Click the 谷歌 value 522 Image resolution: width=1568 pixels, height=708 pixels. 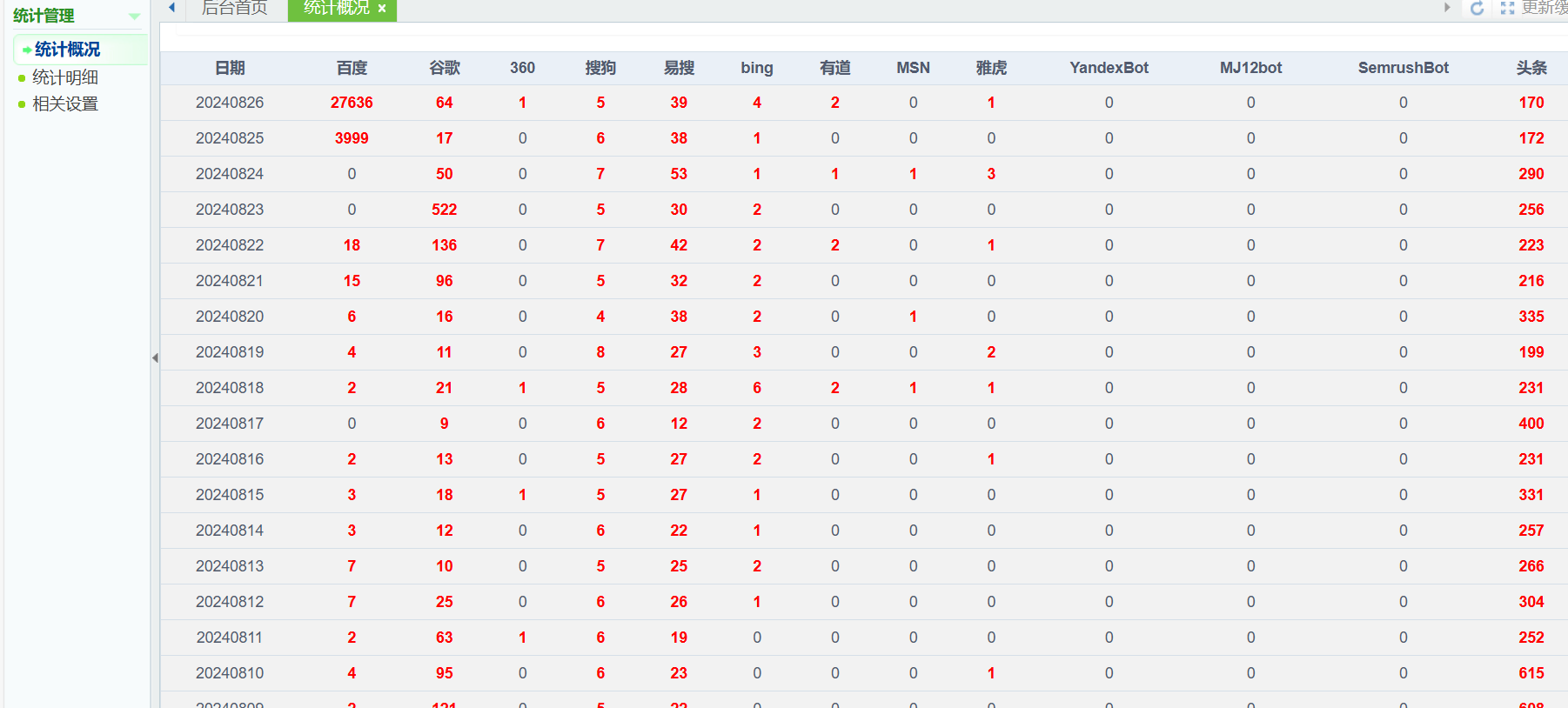pyautogui.click(x=445, y=210)
